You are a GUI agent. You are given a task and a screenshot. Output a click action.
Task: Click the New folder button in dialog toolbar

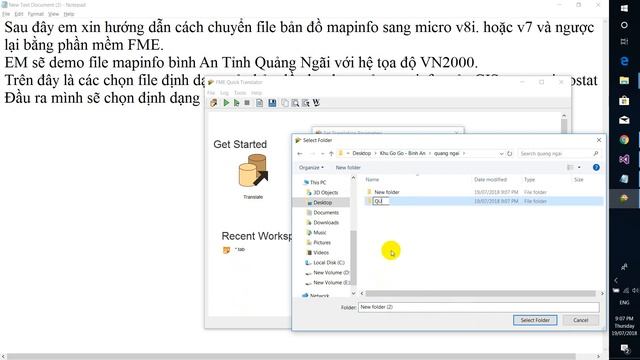[348, 168]
